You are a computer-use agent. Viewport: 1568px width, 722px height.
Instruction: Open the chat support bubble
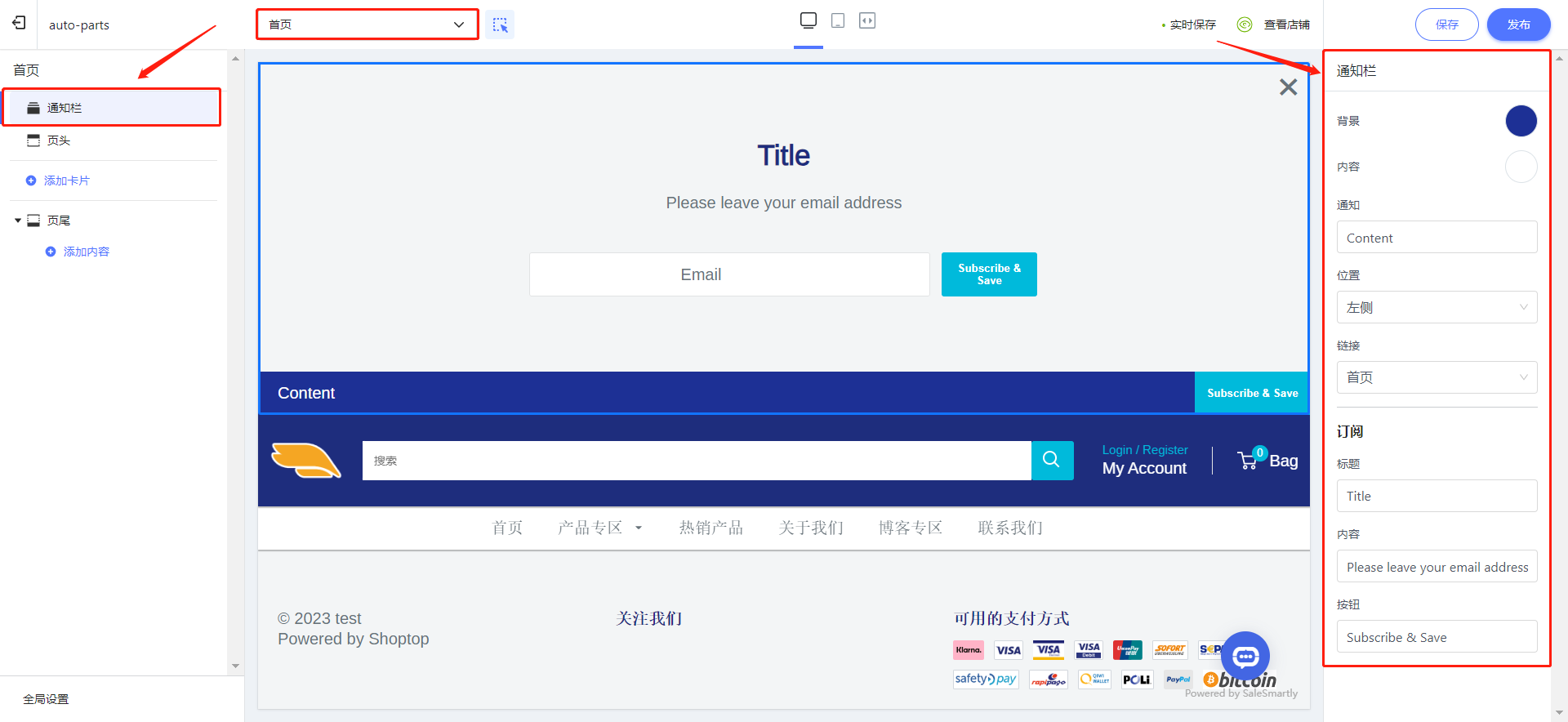tap(1245, 656)
